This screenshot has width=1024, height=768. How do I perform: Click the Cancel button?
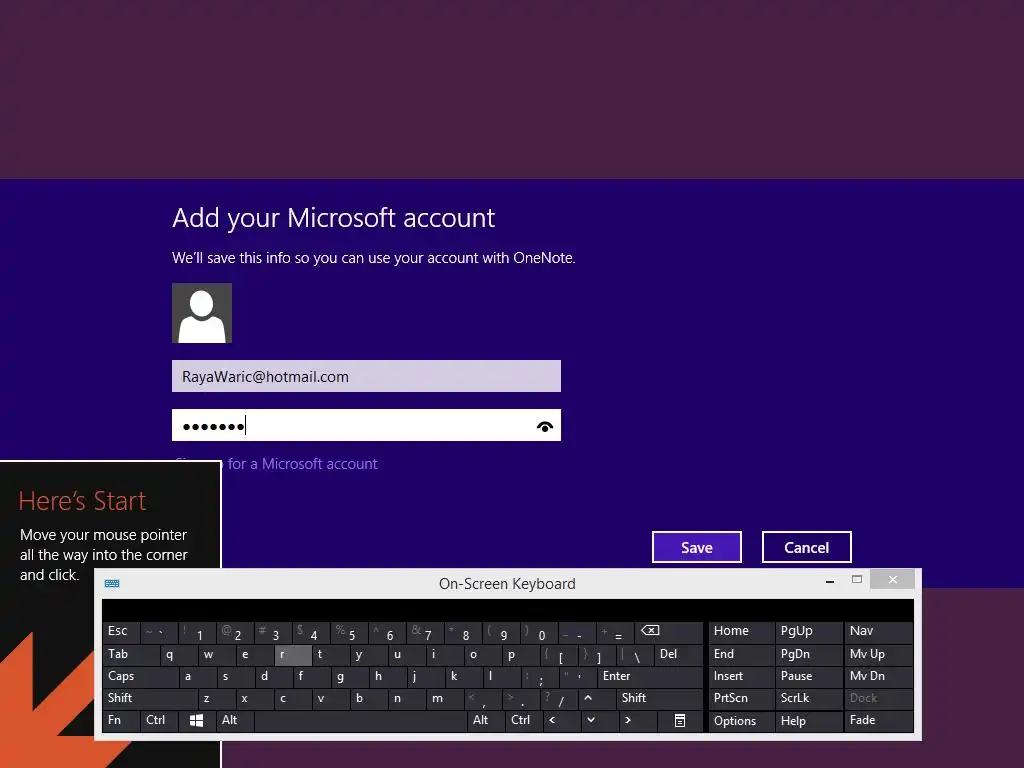(807, 547)
